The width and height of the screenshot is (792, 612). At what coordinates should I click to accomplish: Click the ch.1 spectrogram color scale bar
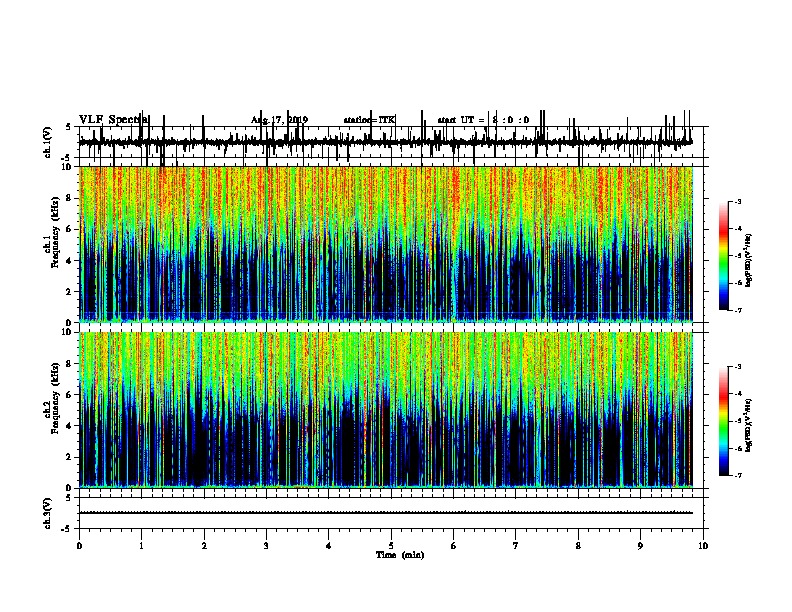coord(724,256)
